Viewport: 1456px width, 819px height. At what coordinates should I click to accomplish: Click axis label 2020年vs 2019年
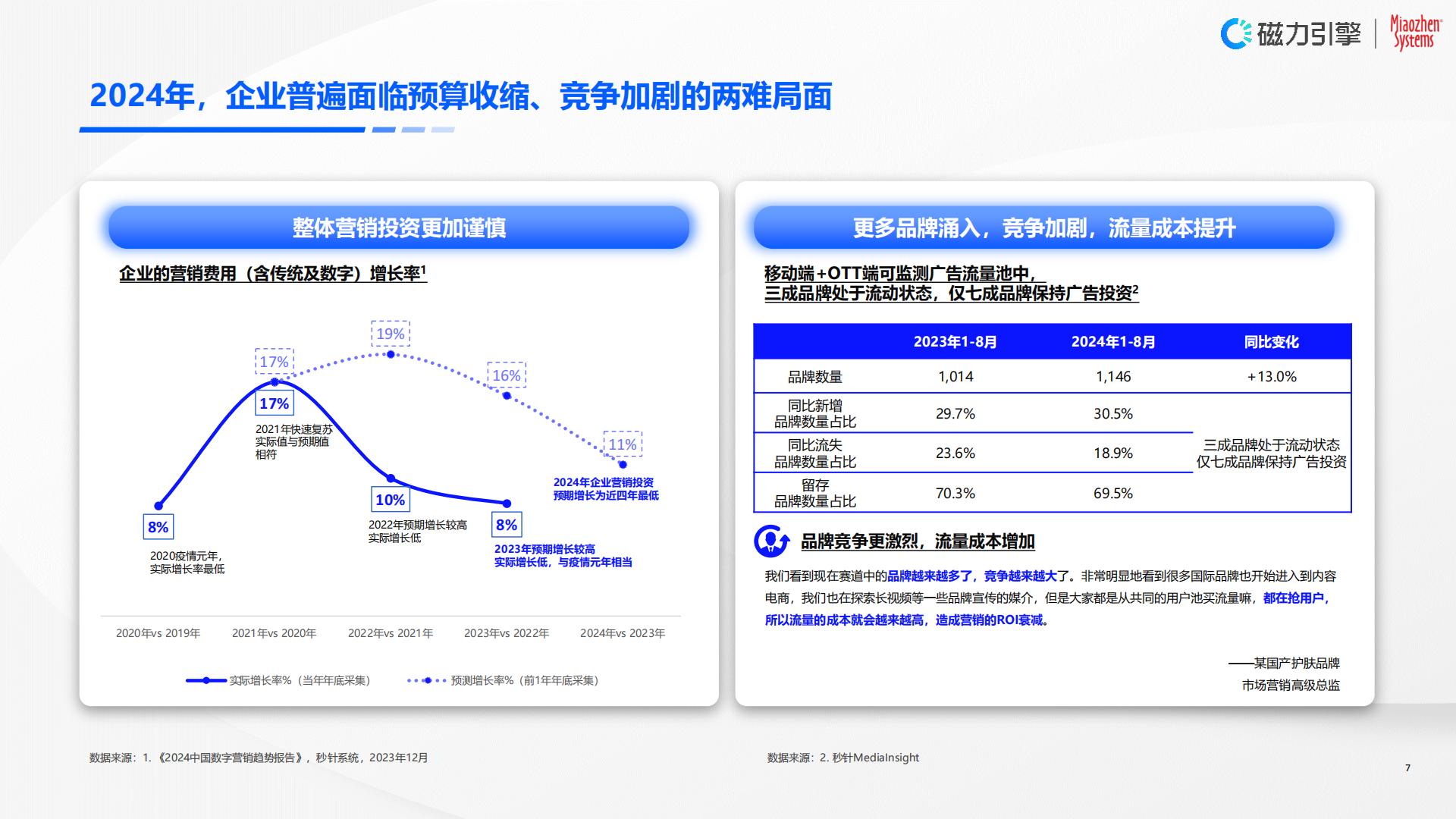coord(158,633)
